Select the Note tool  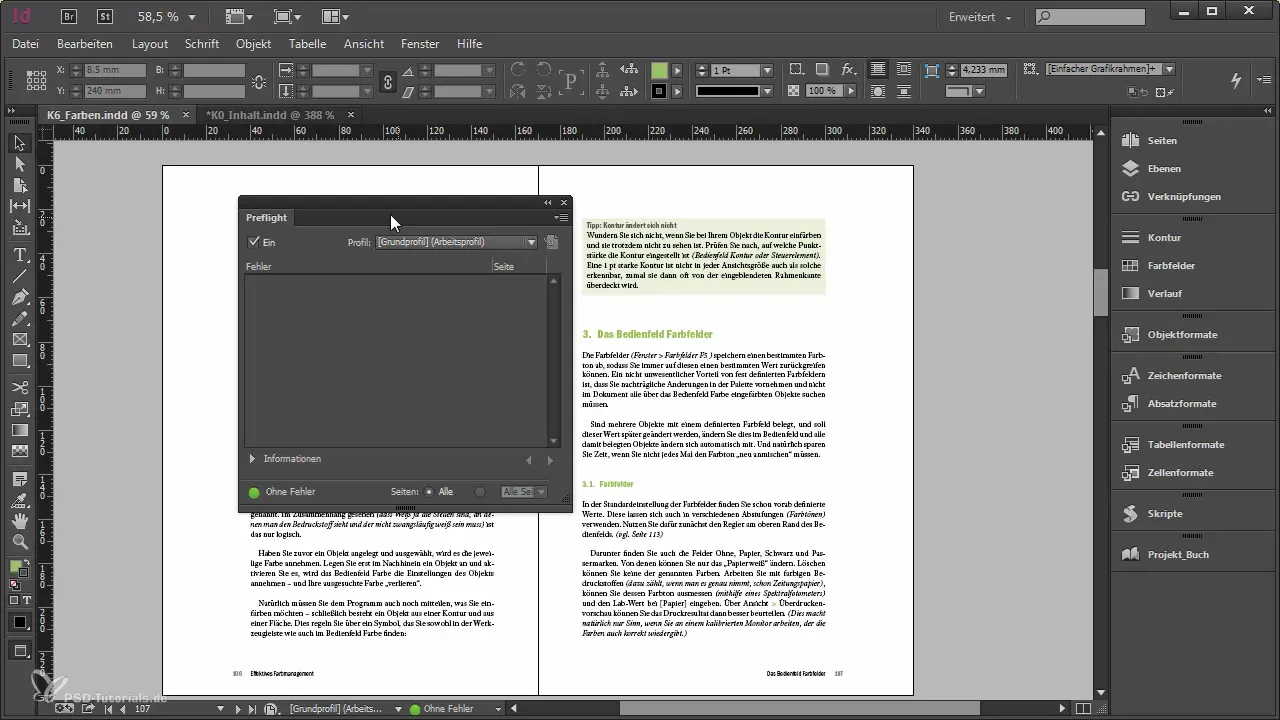click(x=20, y=477)
